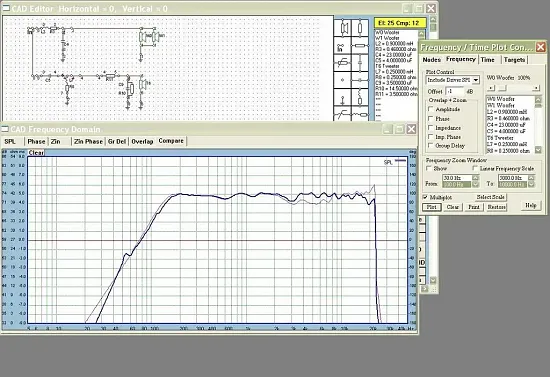Select 'C4 = 23.00000 uF' in CAD Editor list

tap(396, 55)
